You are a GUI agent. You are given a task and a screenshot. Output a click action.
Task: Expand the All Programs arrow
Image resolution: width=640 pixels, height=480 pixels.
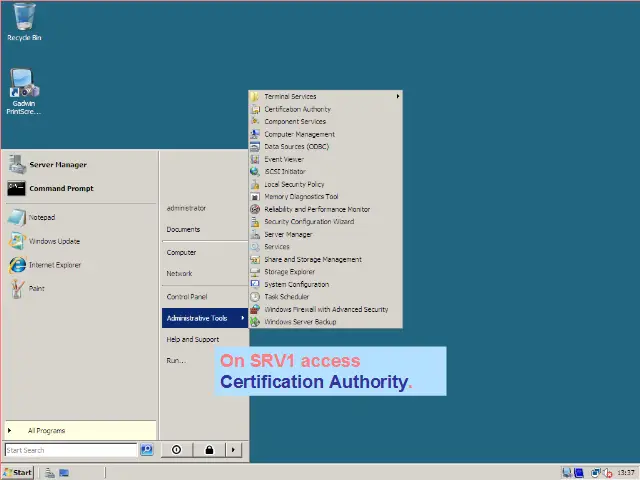[x=9, y=430]
